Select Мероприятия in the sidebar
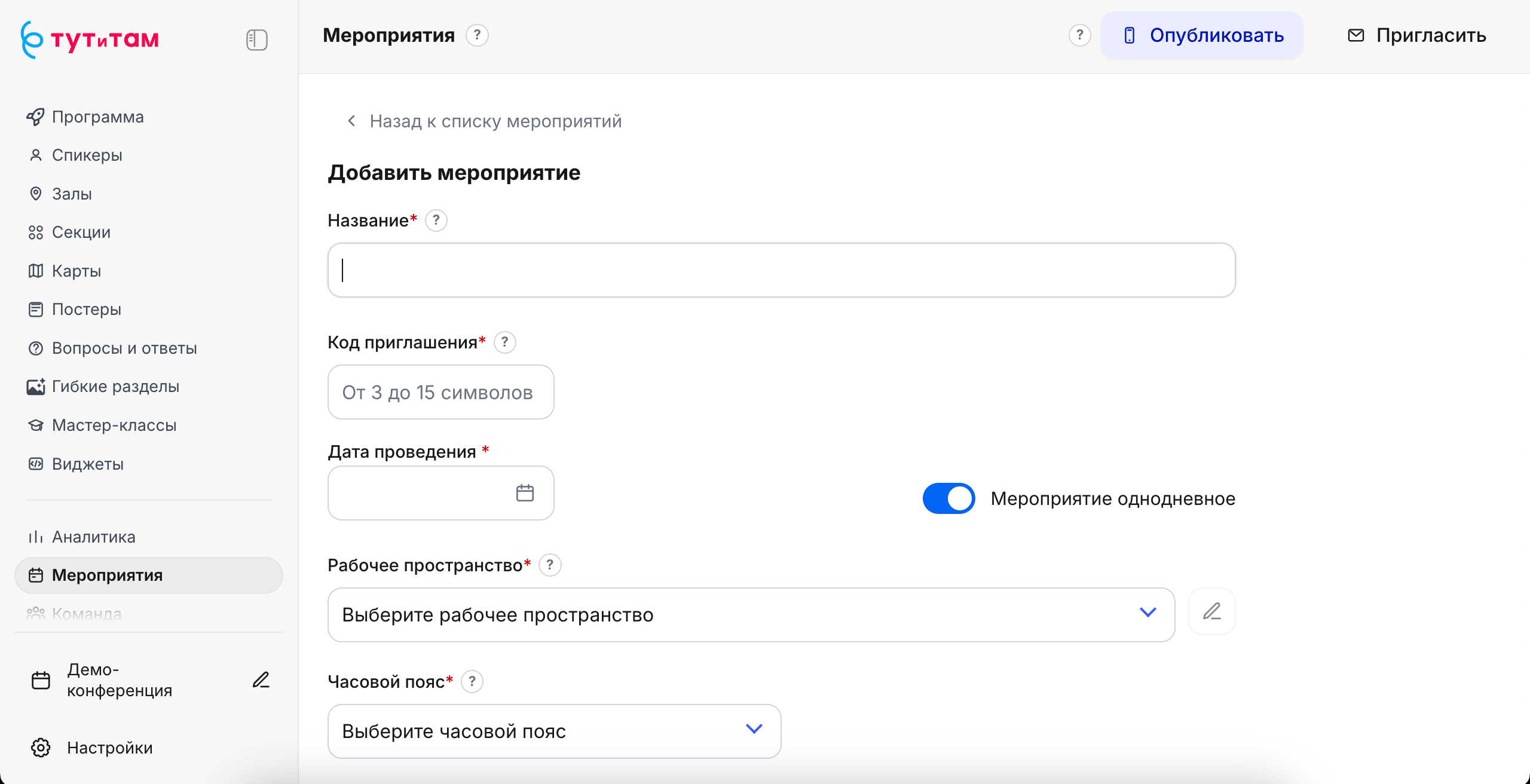The height and width of the screenshot is (784, 1530). click(148, 575)
